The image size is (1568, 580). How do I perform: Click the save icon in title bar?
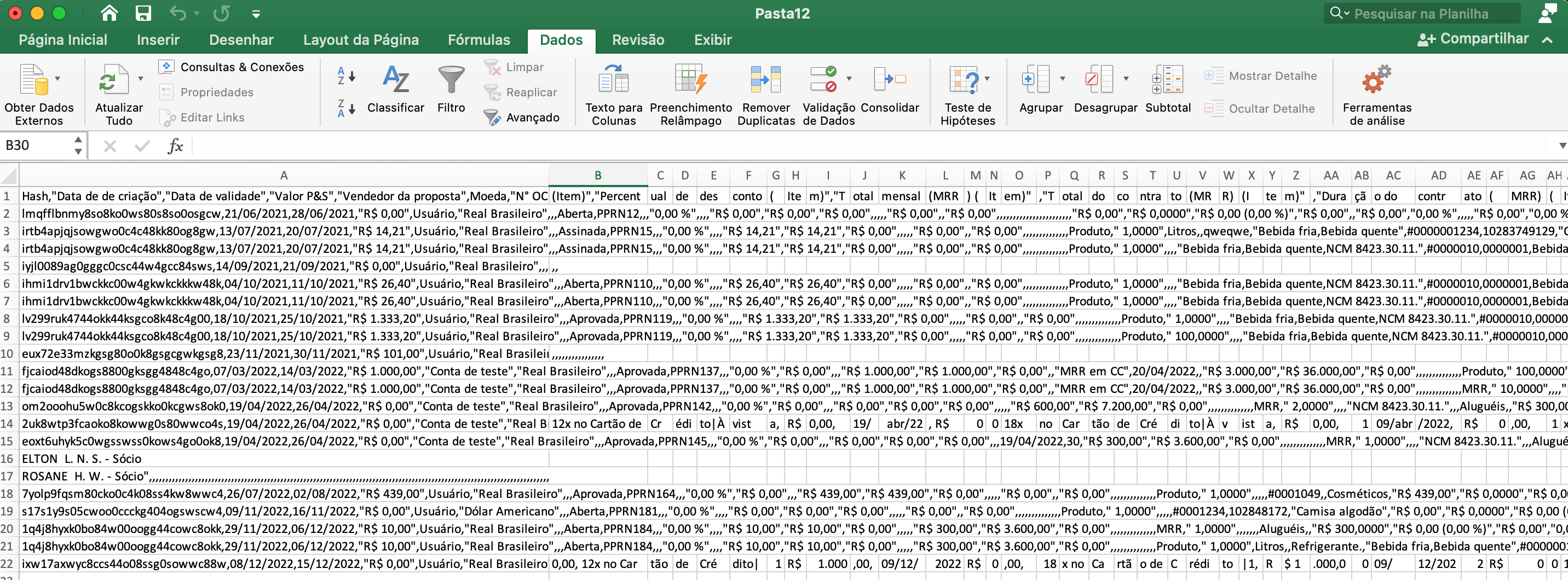click(143, 13)
